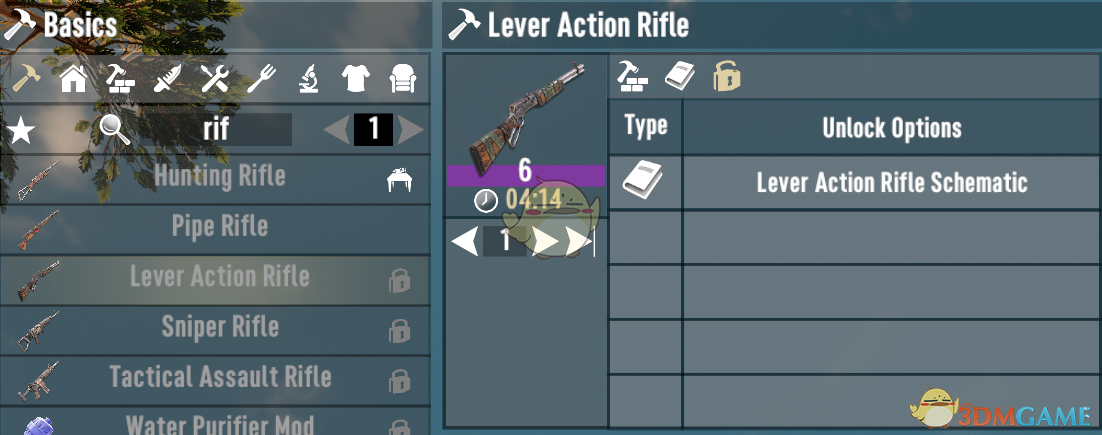Screen dimensions: 1102x435
Task: Click Lever Action Rifle Schematic unlock option
Action: [x=892, y=183]
